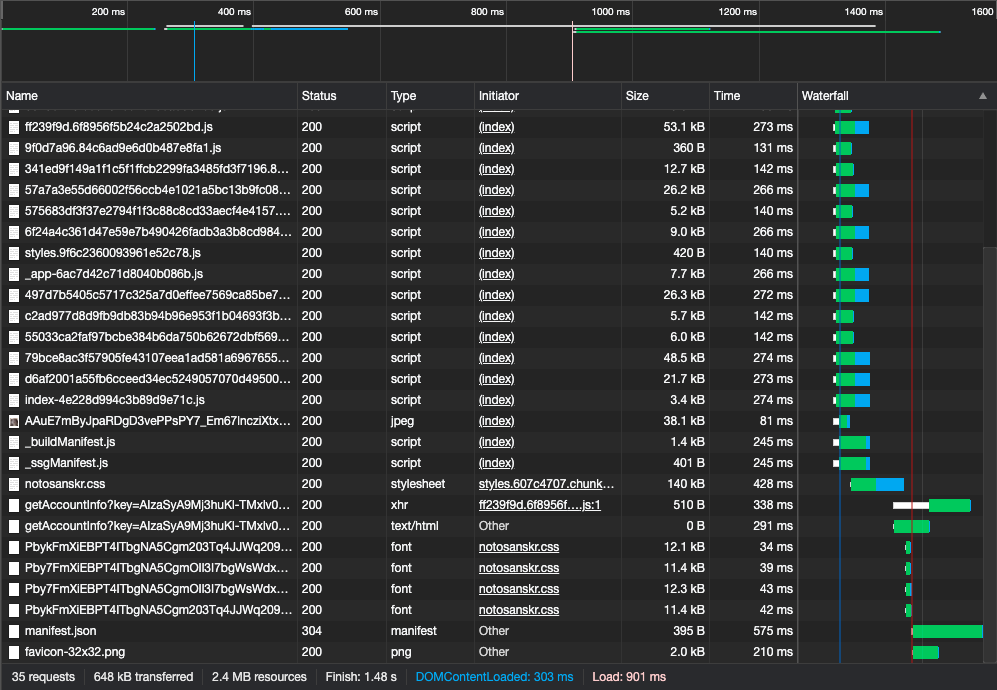Viewport: 997px width, 690px height.
Task: Click the file icon next to _ssgManifest.js
Action: click(x=14, y=463)
